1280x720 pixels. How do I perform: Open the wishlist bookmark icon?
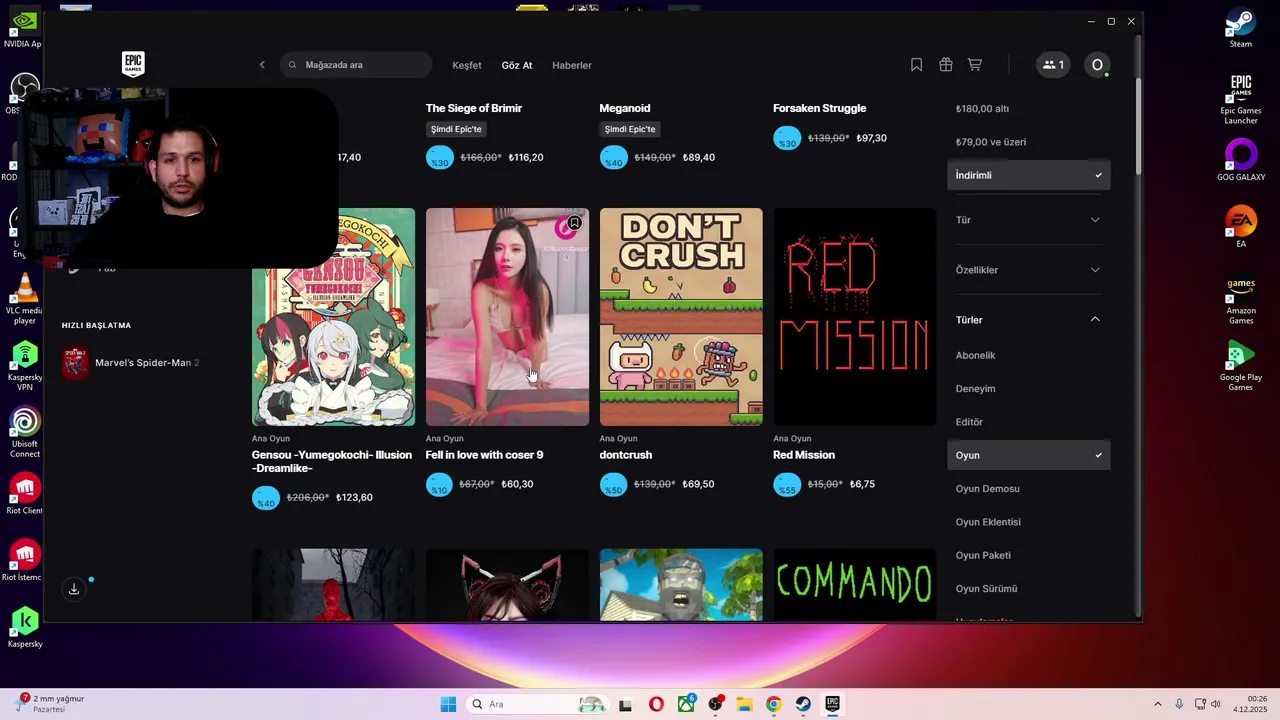coord(916,65)
